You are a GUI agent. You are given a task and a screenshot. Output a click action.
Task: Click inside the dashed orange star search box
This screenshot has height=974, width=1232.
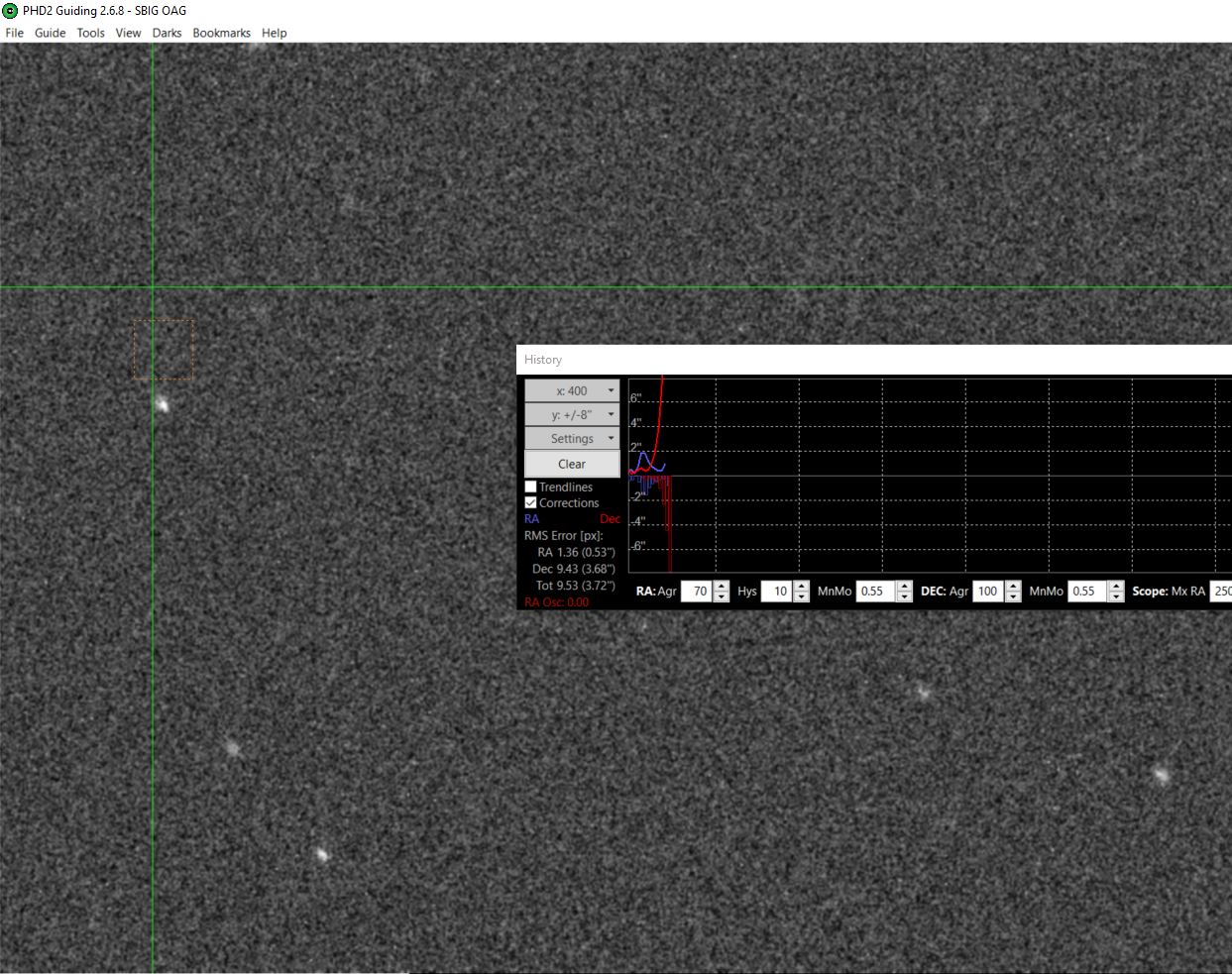coord(164,349)
